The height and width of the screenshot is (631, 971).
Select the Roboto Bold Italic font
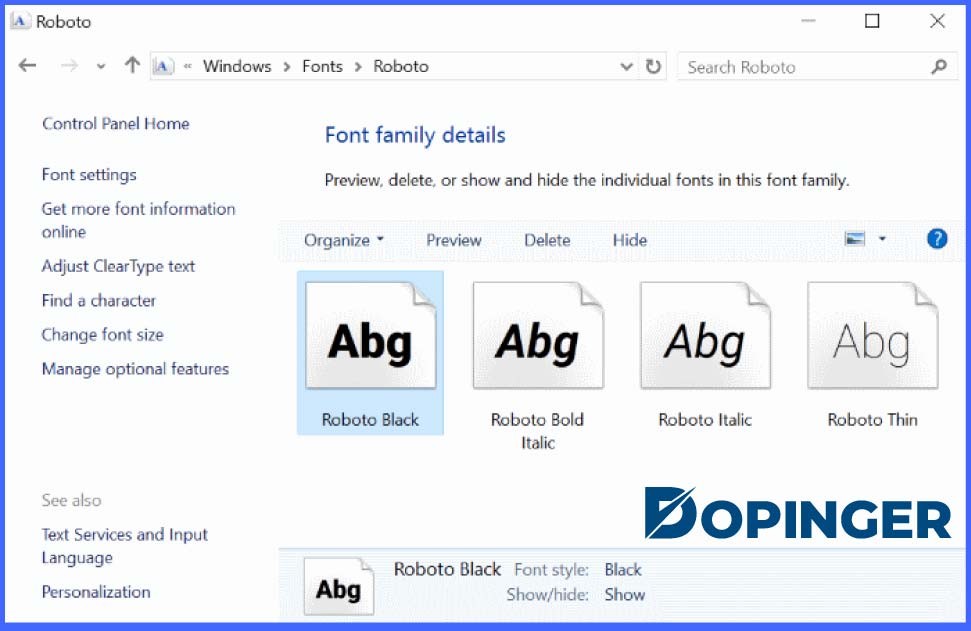[x=538, y=335]
